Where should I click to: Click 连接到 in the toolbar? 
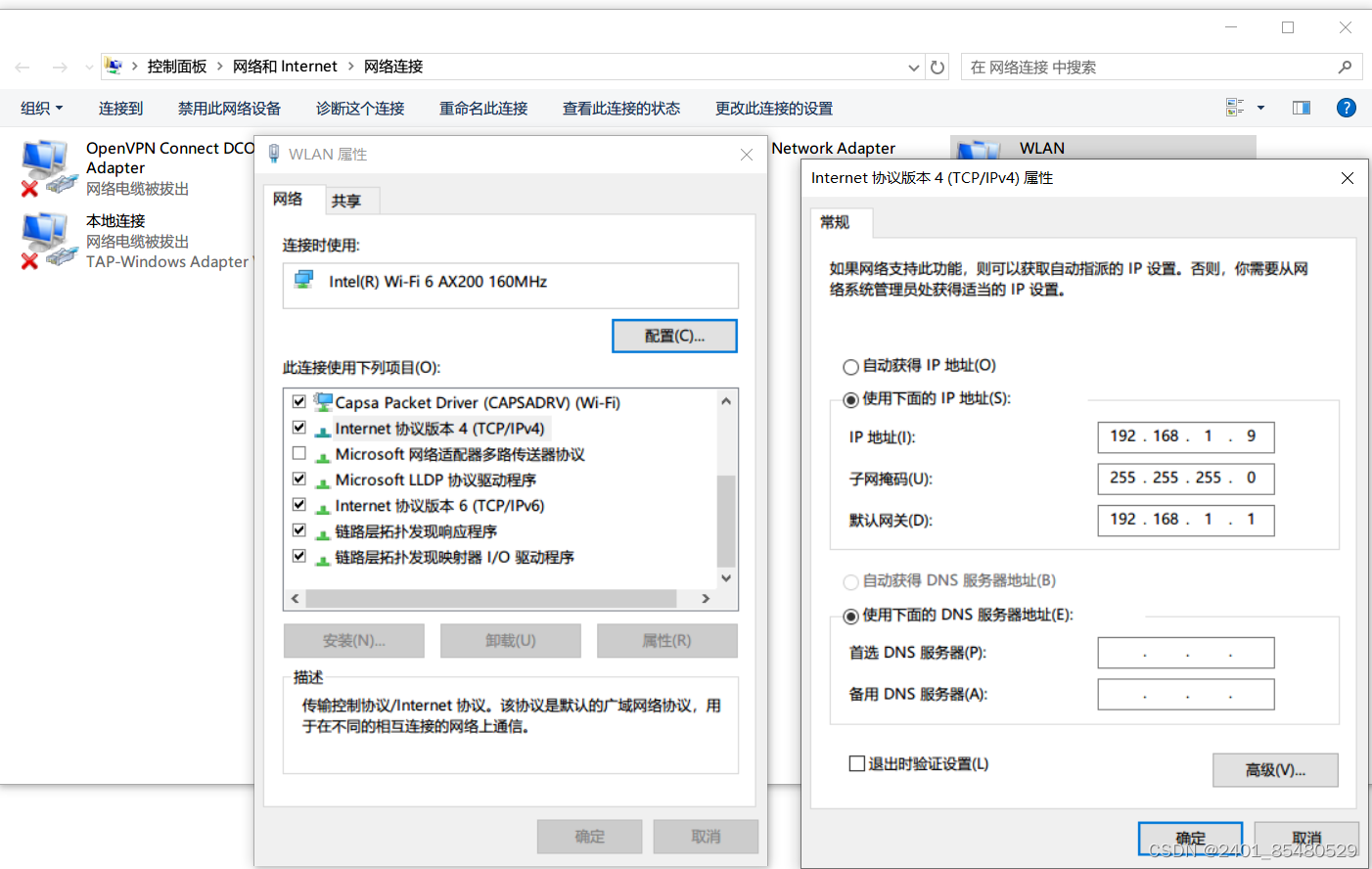[121, 108]
